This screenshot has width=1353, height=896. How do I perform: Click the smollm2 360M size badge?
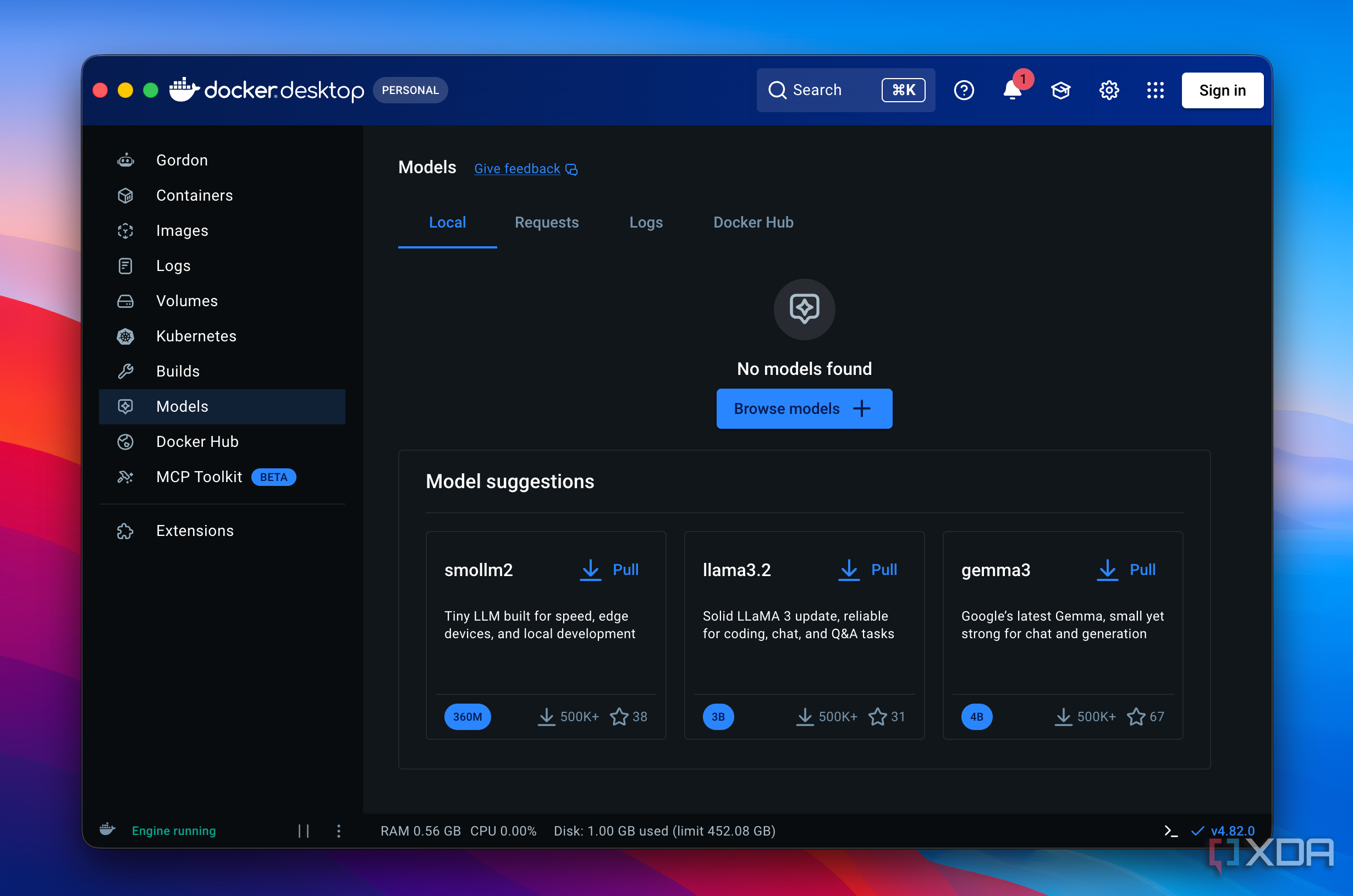point(467,717)
